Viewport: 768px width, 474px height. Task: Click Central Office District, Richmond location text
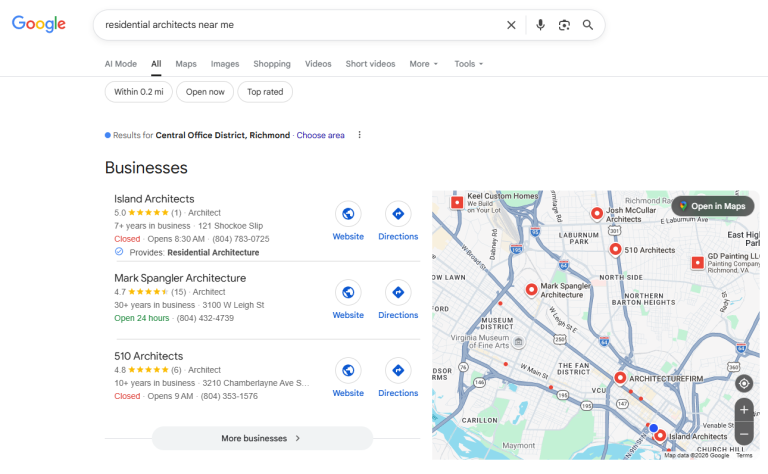223,135
